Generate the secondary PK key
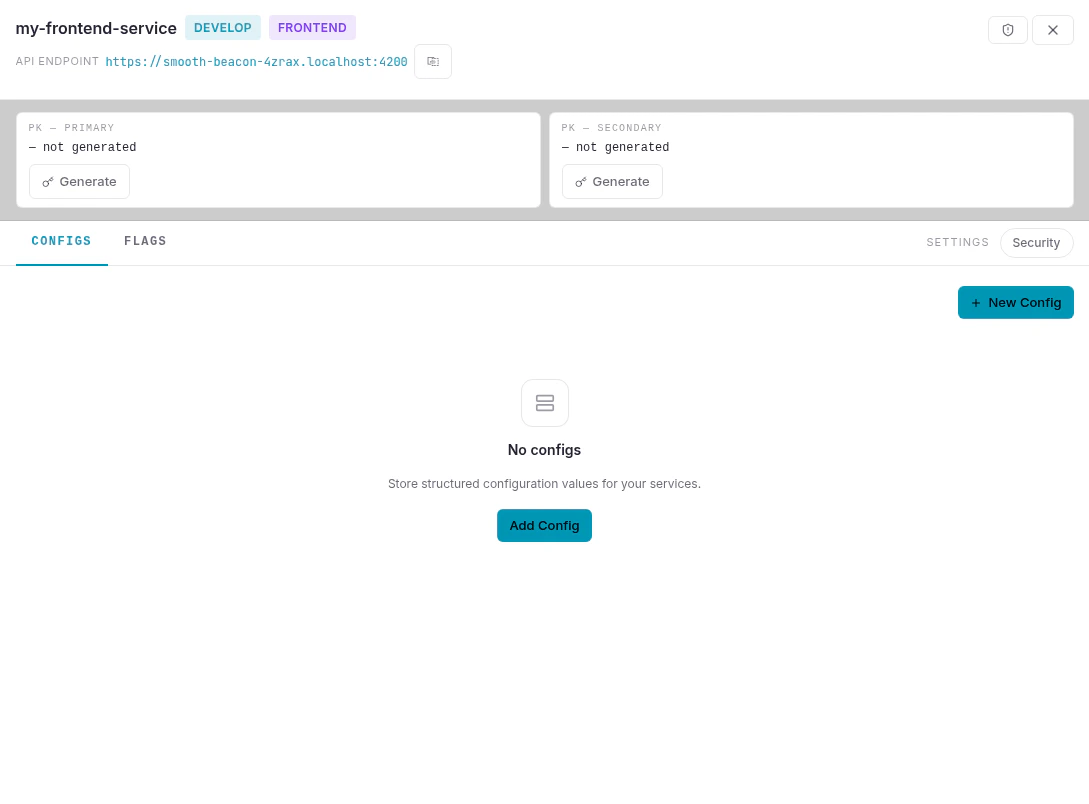Screen dimensions: 1089x804 click(x=612, y=181)
